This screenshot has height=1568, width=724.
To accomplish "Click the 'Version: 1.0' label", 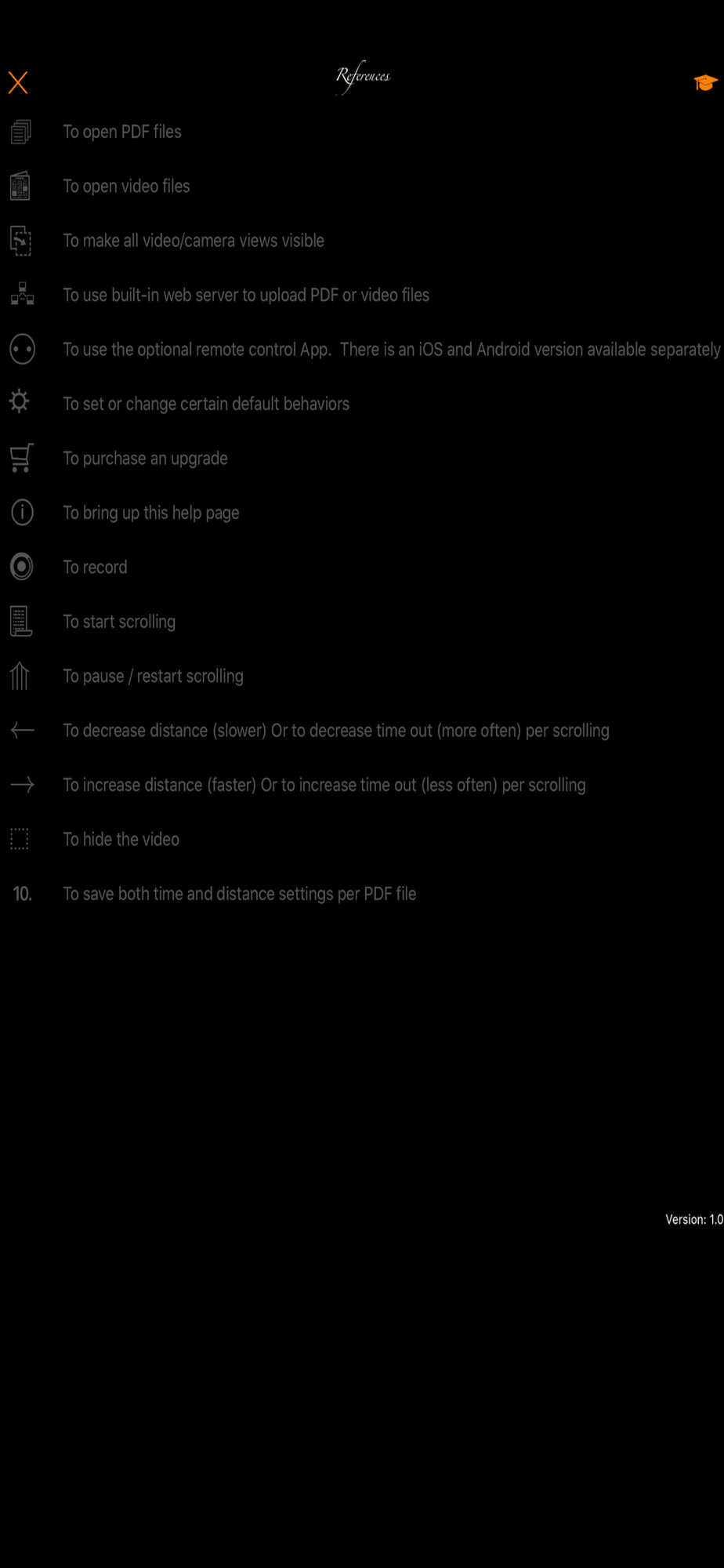I will click(694, 1219).
